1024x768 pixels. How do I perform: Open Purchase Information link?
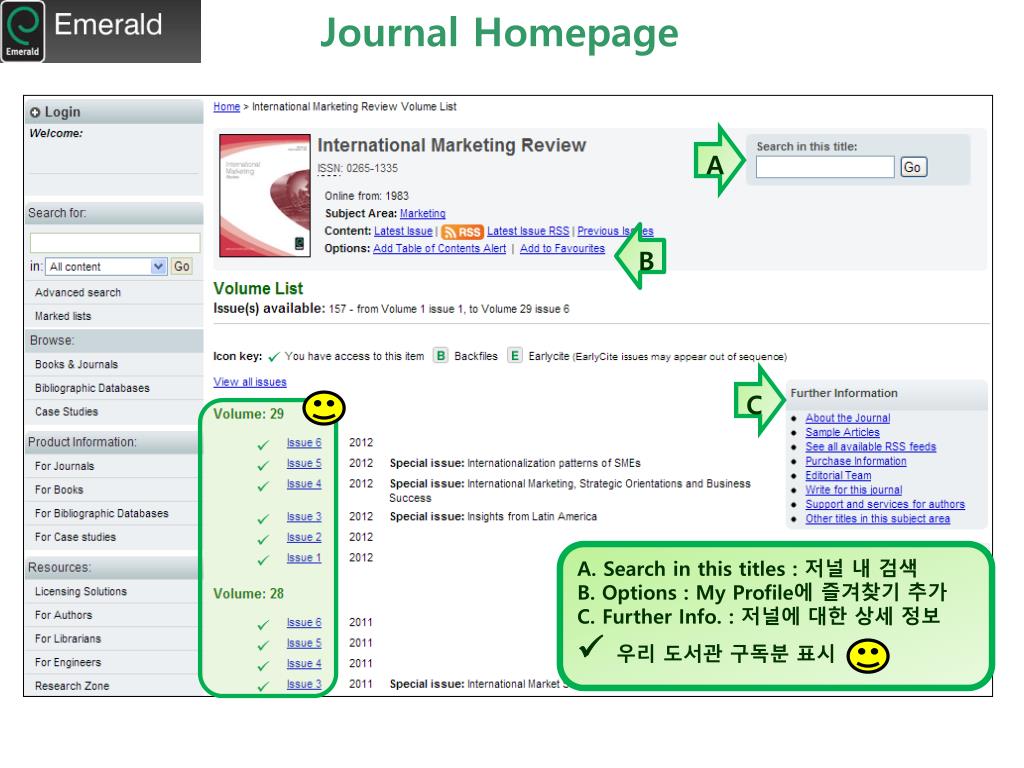(856, 461)
